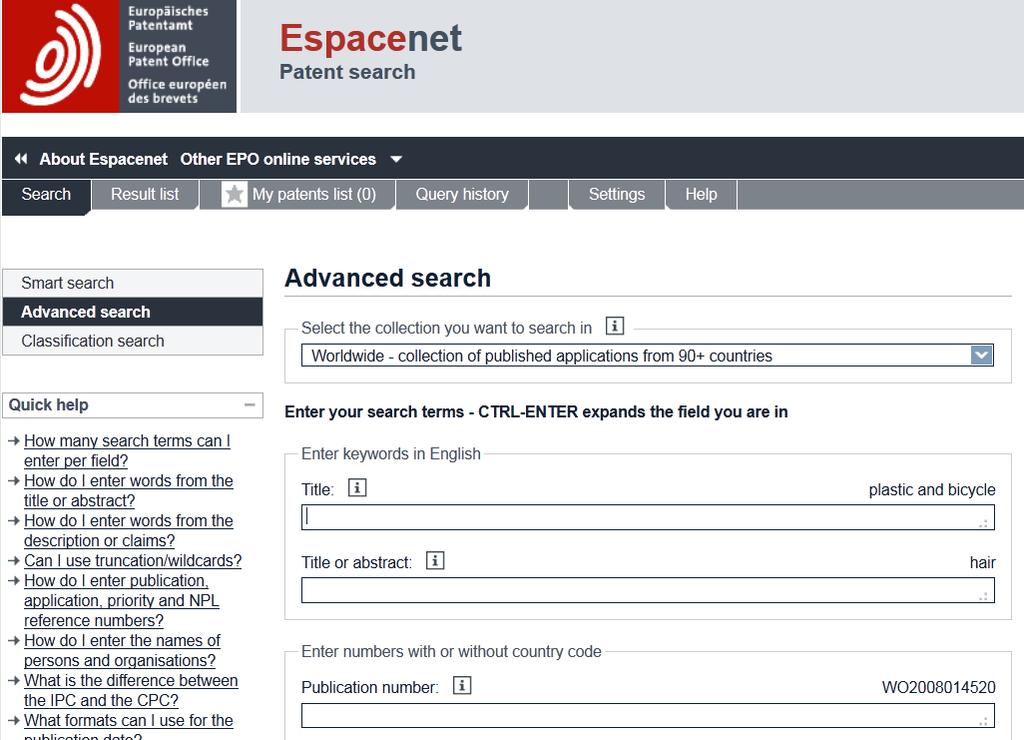The width and height of the screenshot is (1024, 740).
Task: Open the Worldwide collection dropdown
Action: [x=647, y=356]
